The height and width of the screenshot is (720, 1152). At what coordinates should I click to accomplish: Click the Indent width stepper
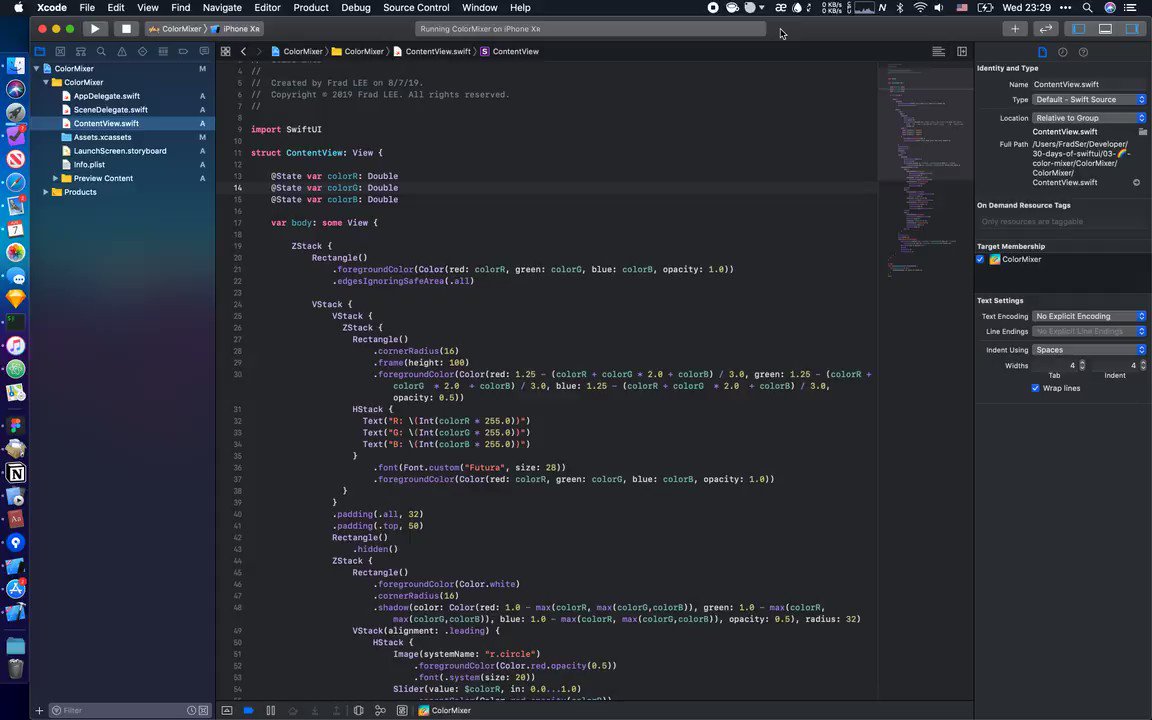(x=1142, y=365)
